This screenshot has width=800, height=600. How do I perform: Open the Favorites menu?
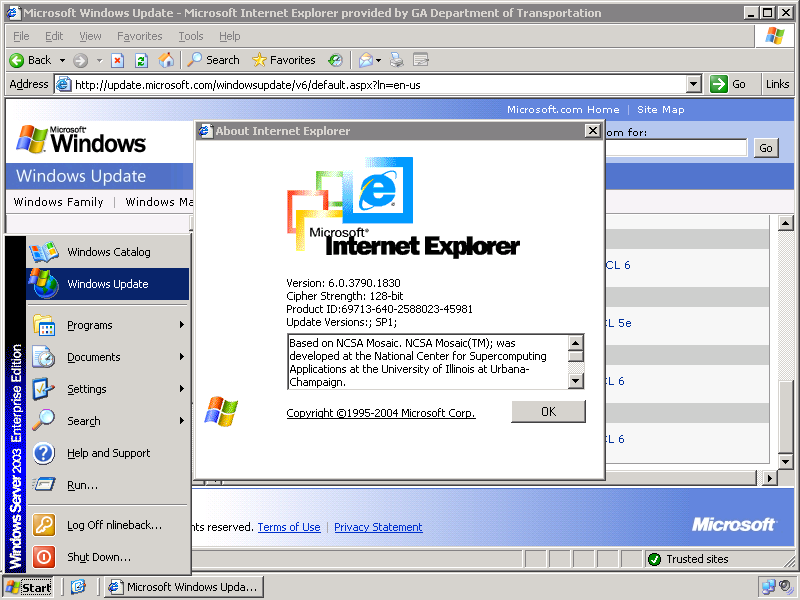tap(139, 36)
